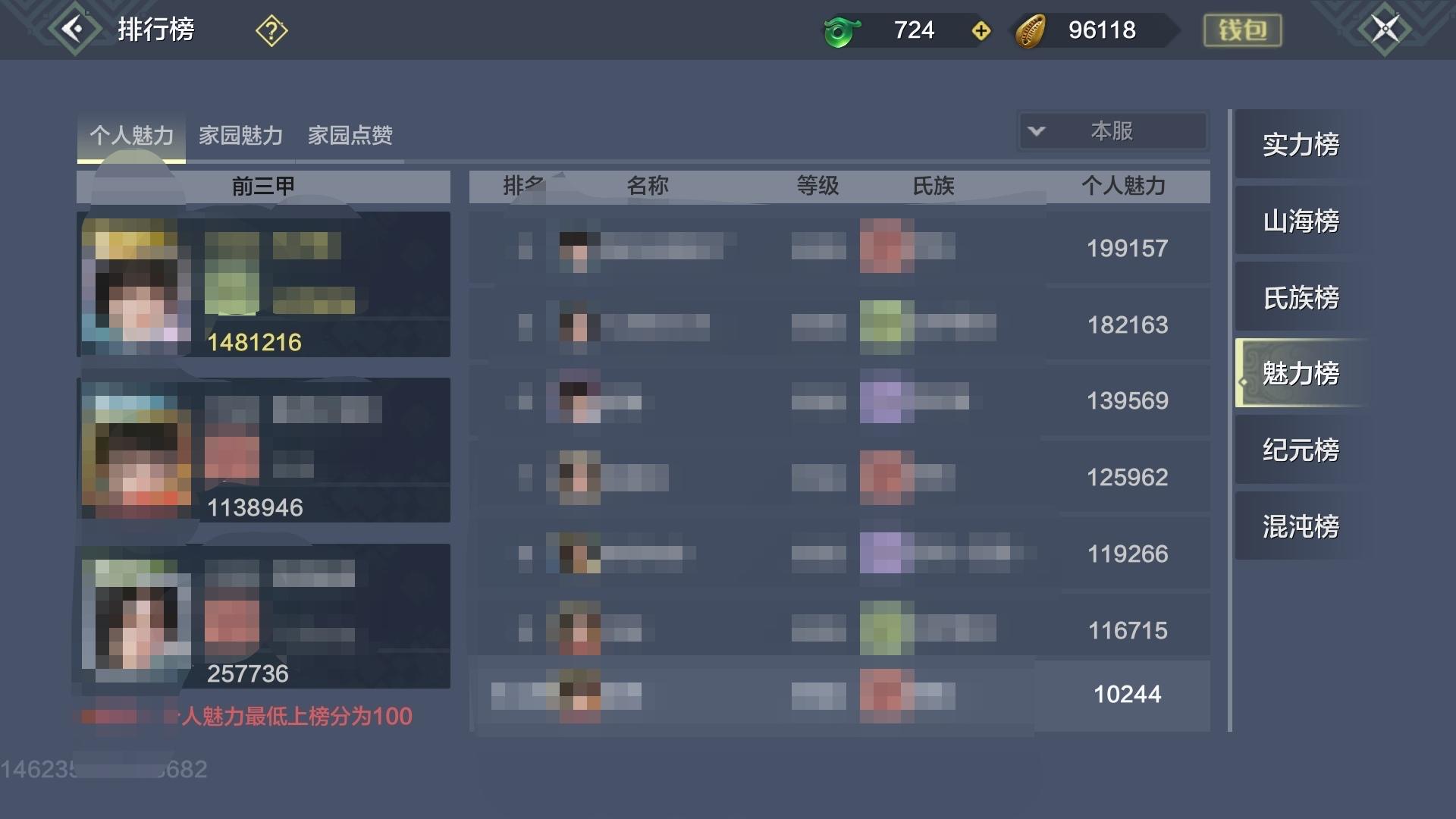The image size is (1456, 819).
Task: Expand the 本服 server dropdown
Action: pyautogui.click(x=1112, y=131)
